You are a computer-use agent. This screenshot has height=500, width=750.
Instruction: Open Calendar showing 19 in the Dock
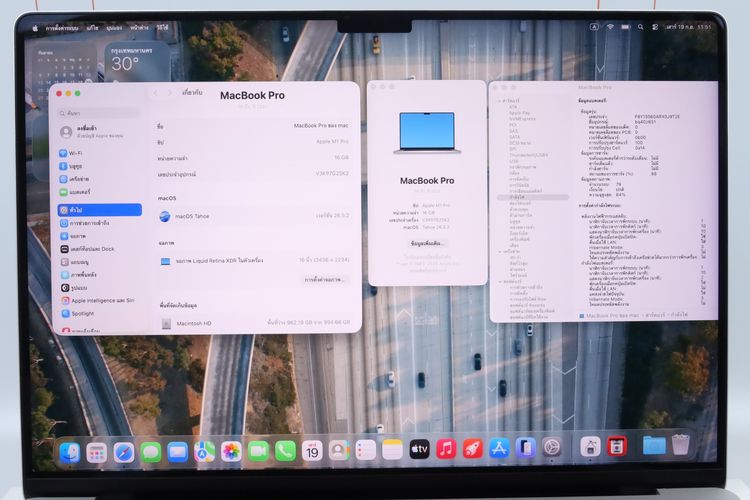312,450
